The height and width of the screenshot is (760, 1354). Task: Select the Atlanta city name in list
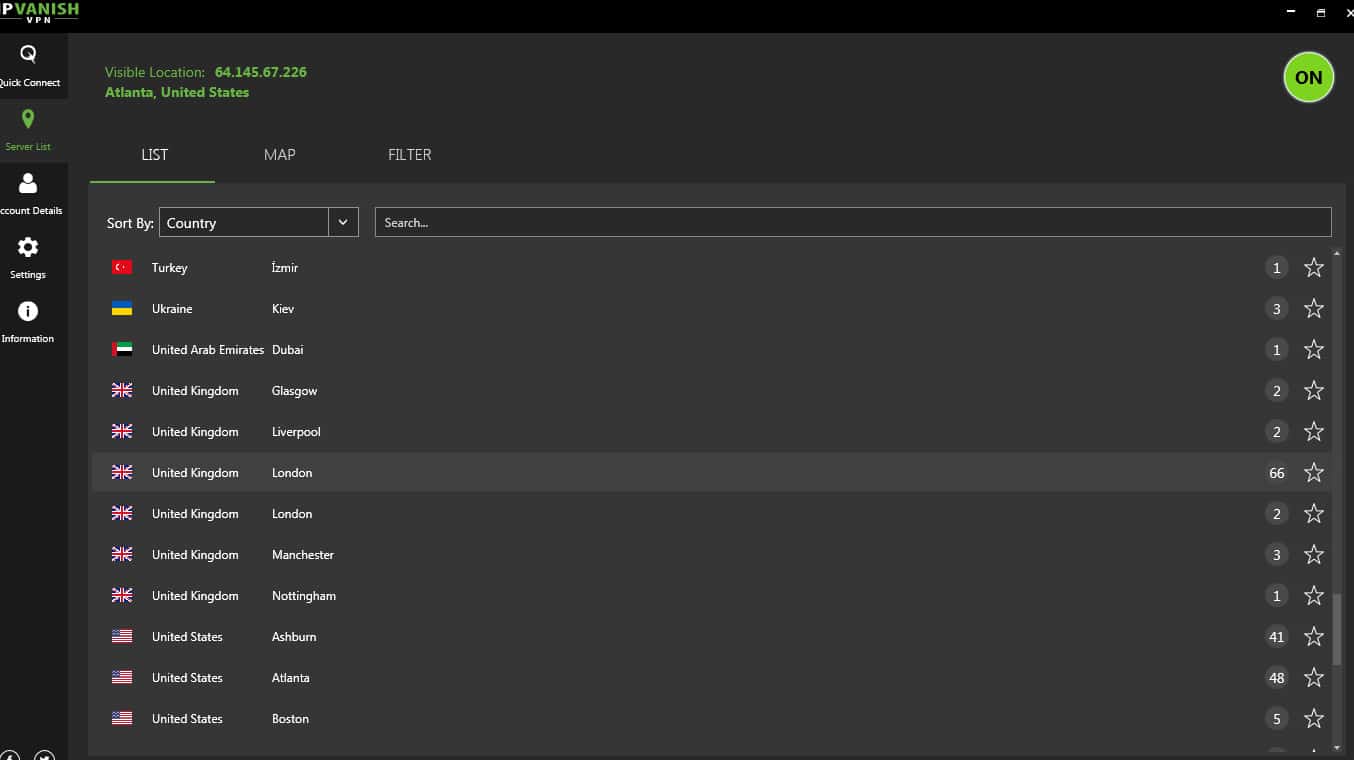click(x=291, y=677)
